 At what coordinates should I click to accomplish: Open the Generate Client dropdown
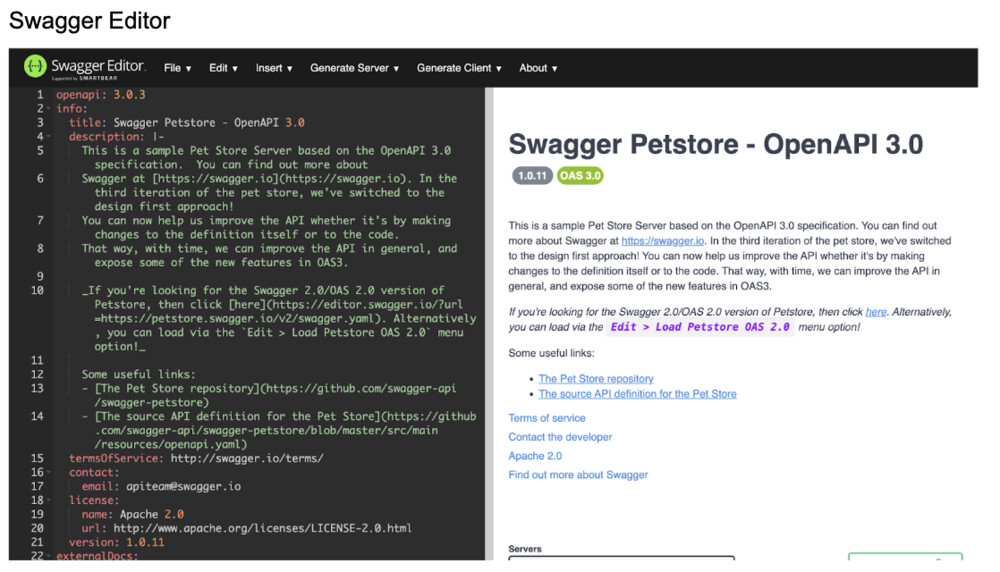[x=460, y=68]
